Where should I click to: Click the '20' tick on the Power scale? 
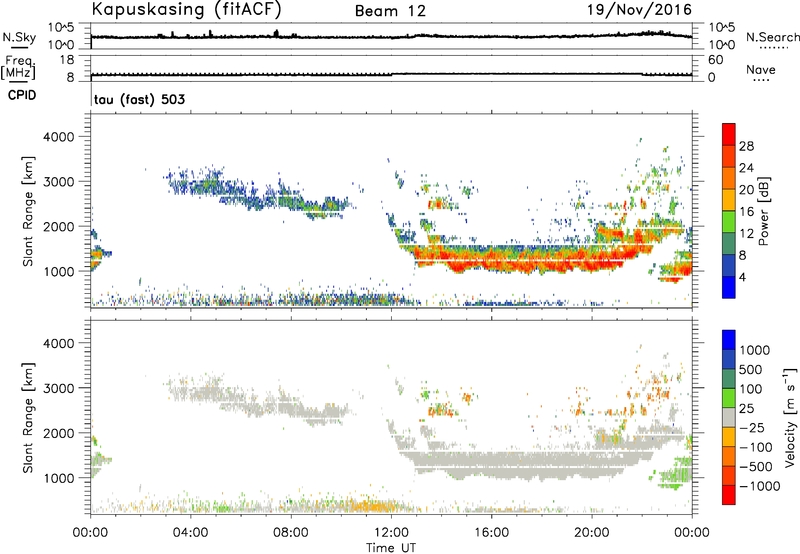pyautogui.click(x=746, y=190)
